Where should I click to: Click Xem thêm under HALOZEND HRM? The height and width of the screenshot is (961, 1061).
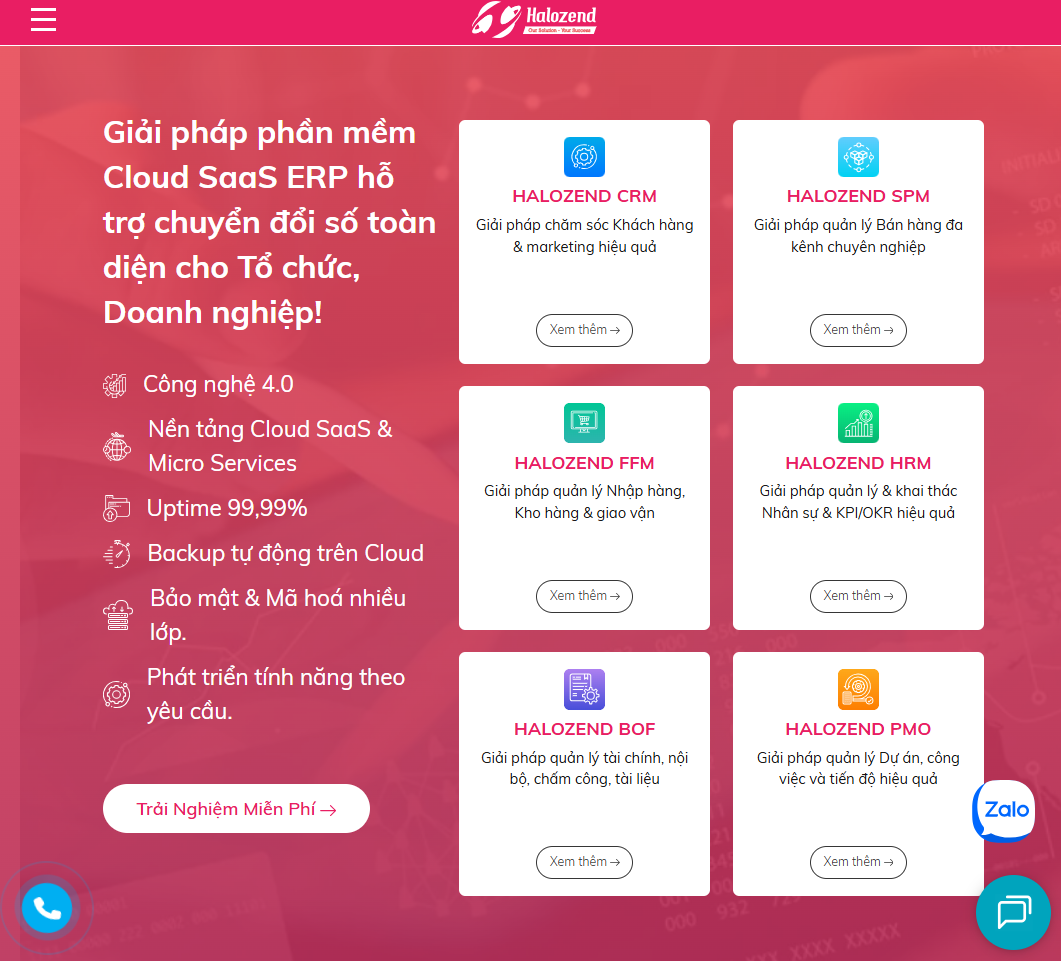(858, 596)
